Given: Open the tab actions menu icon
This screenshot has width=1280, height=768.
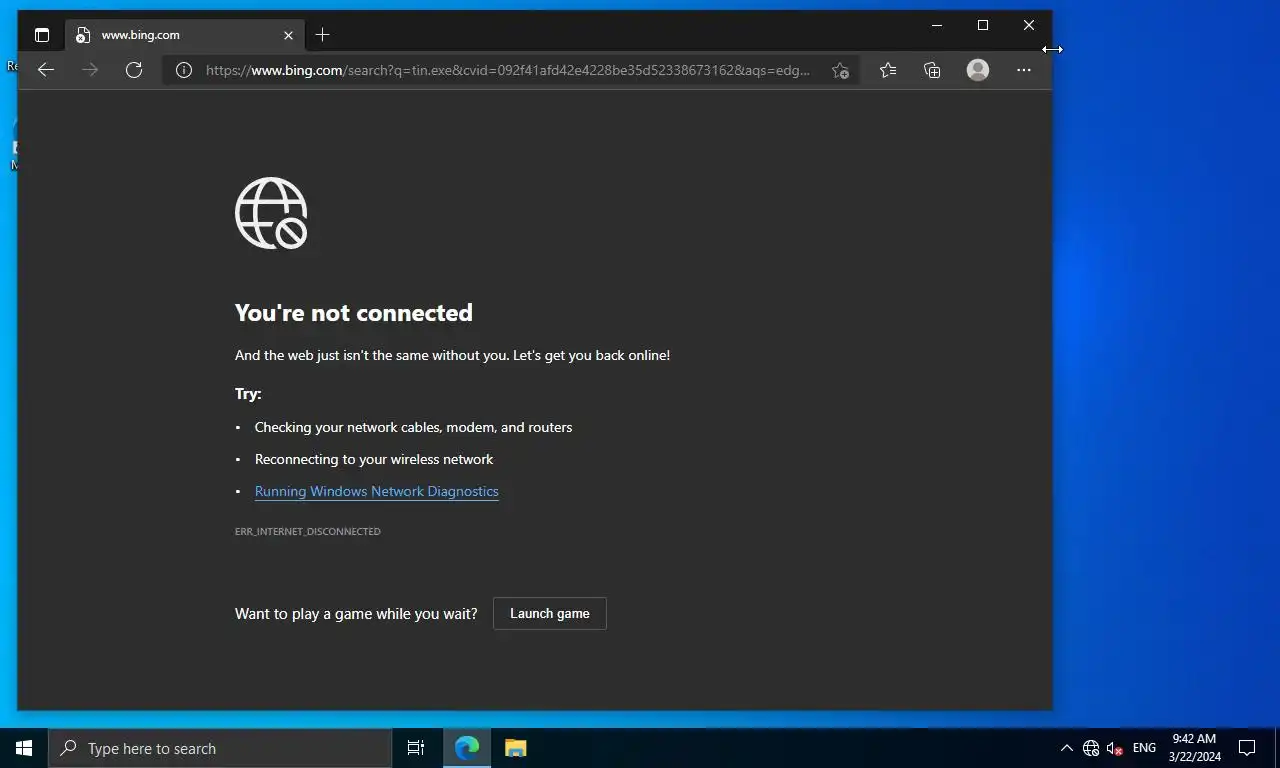Looking at the screenshot, I should click(x=42, y=35).
